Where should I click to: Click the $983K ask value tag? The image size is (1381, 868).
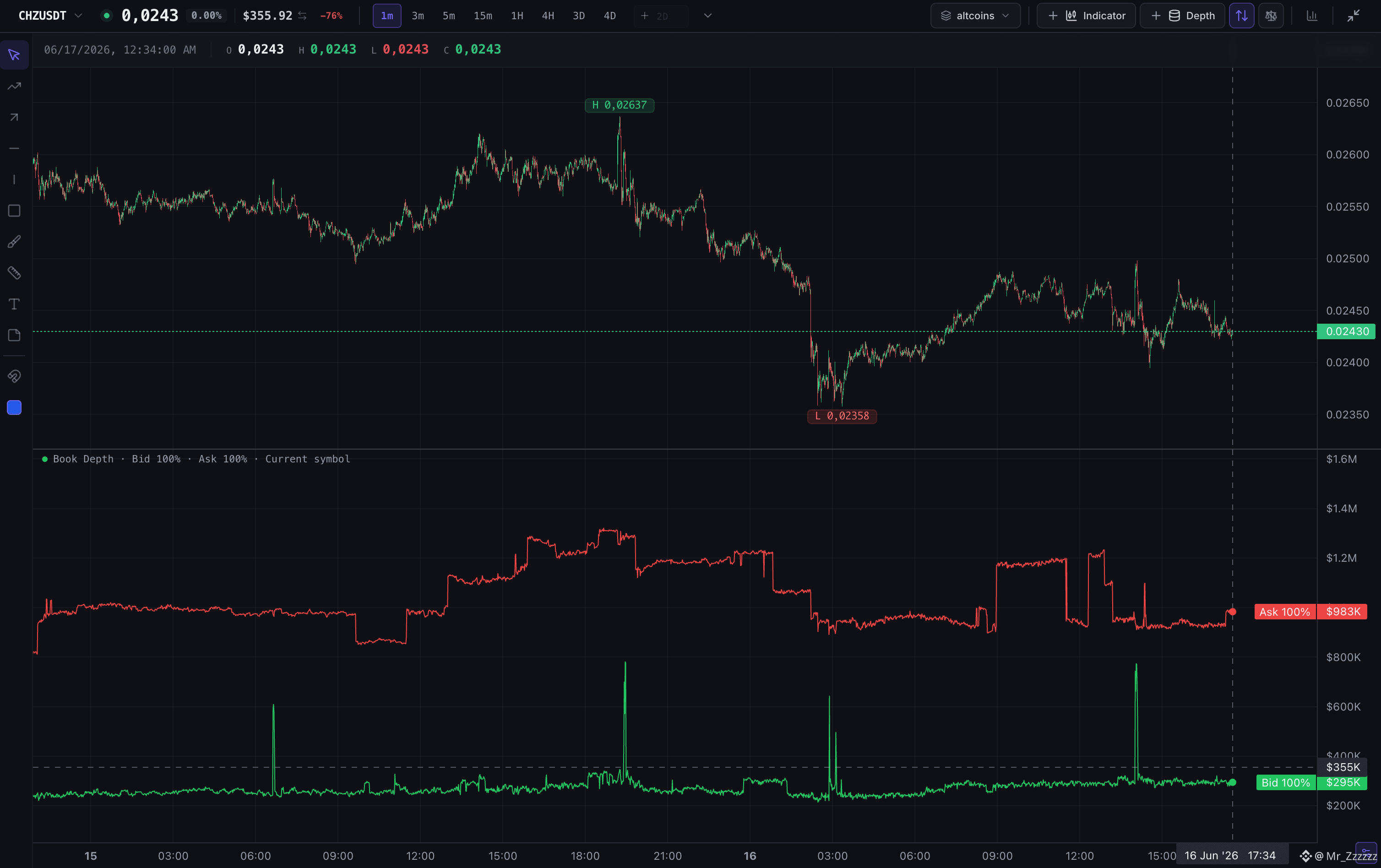pos(1343,612)
